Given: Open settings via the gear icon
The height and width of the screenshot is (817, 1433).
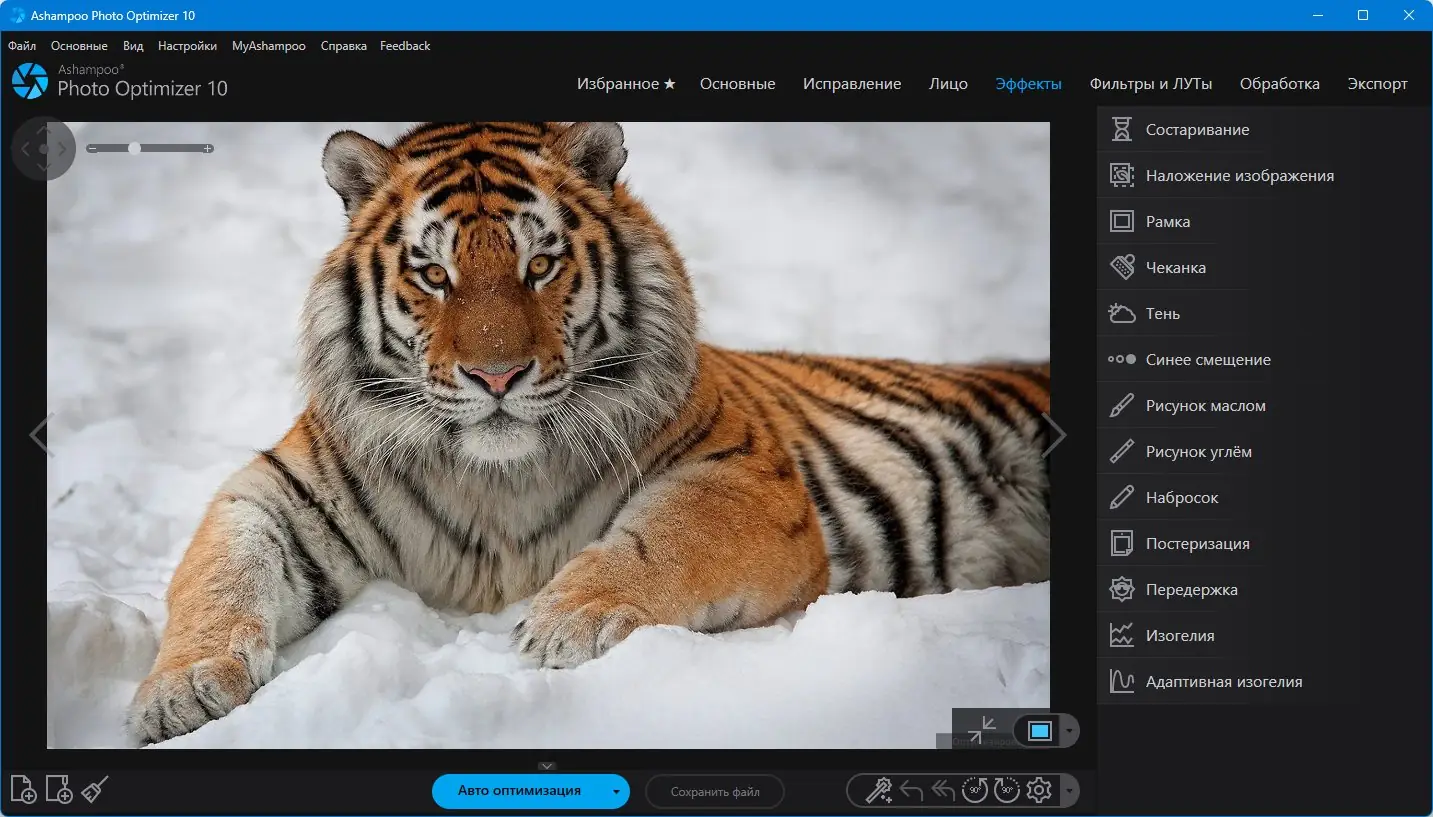Looking at the screenshot, I should pyautogui.click(x=1039, y=791).
